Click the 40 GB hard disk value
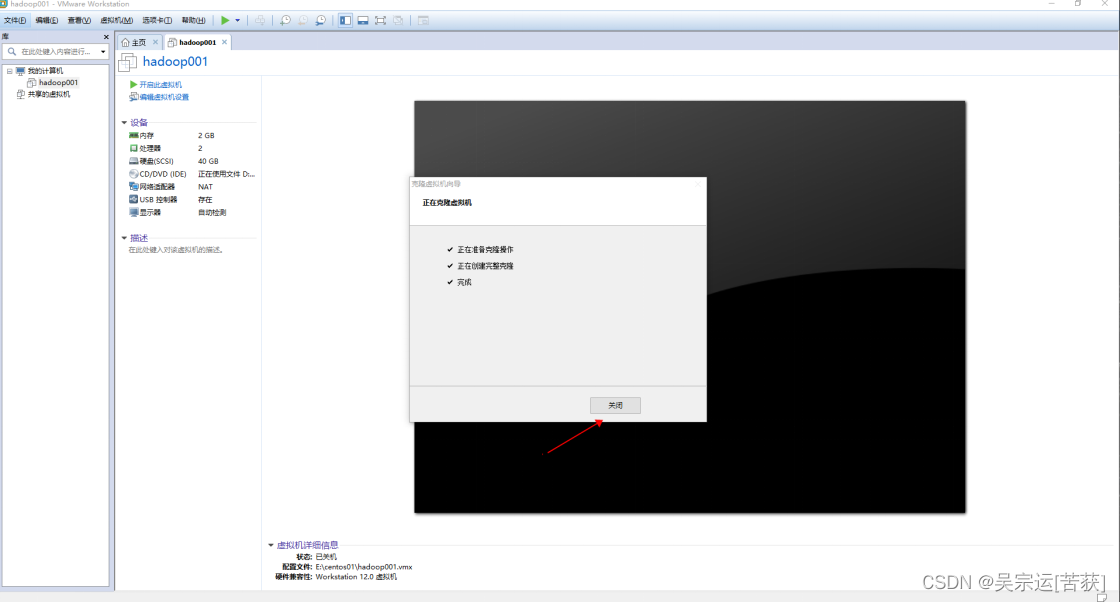 (x=208, y=161)
